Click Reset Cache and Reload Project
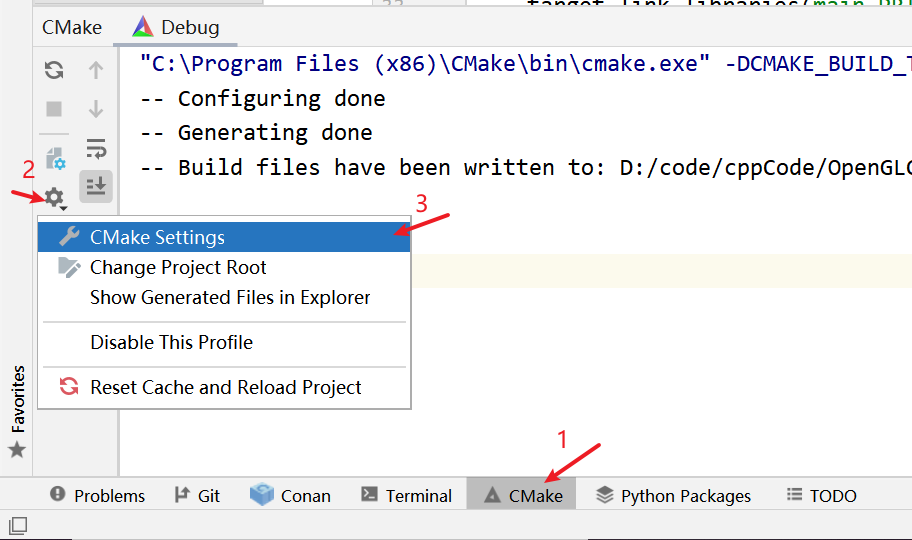The image size is (912, 540). pos(224,388)
